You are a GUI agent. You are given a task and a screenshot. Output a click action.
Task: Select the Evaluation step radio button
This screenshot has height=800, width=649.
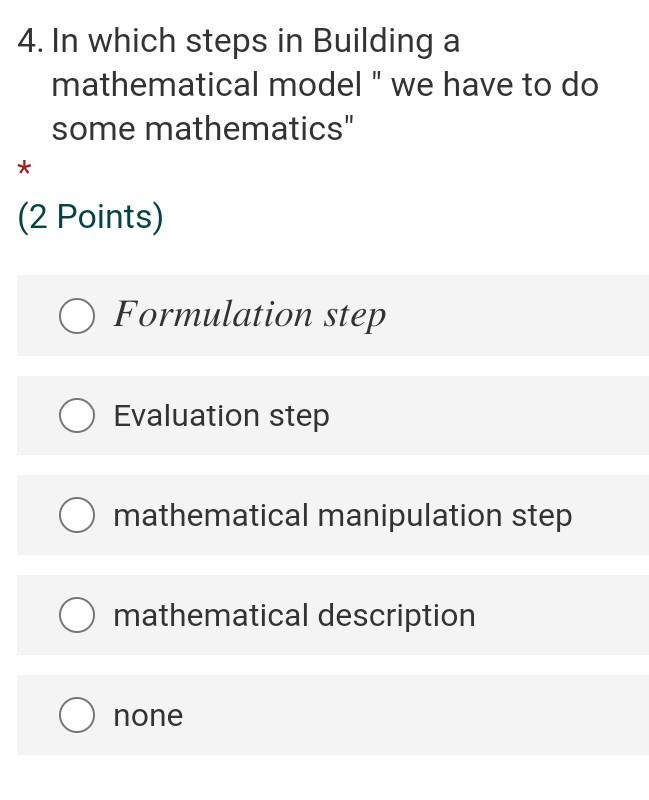[x=77, y=415]
